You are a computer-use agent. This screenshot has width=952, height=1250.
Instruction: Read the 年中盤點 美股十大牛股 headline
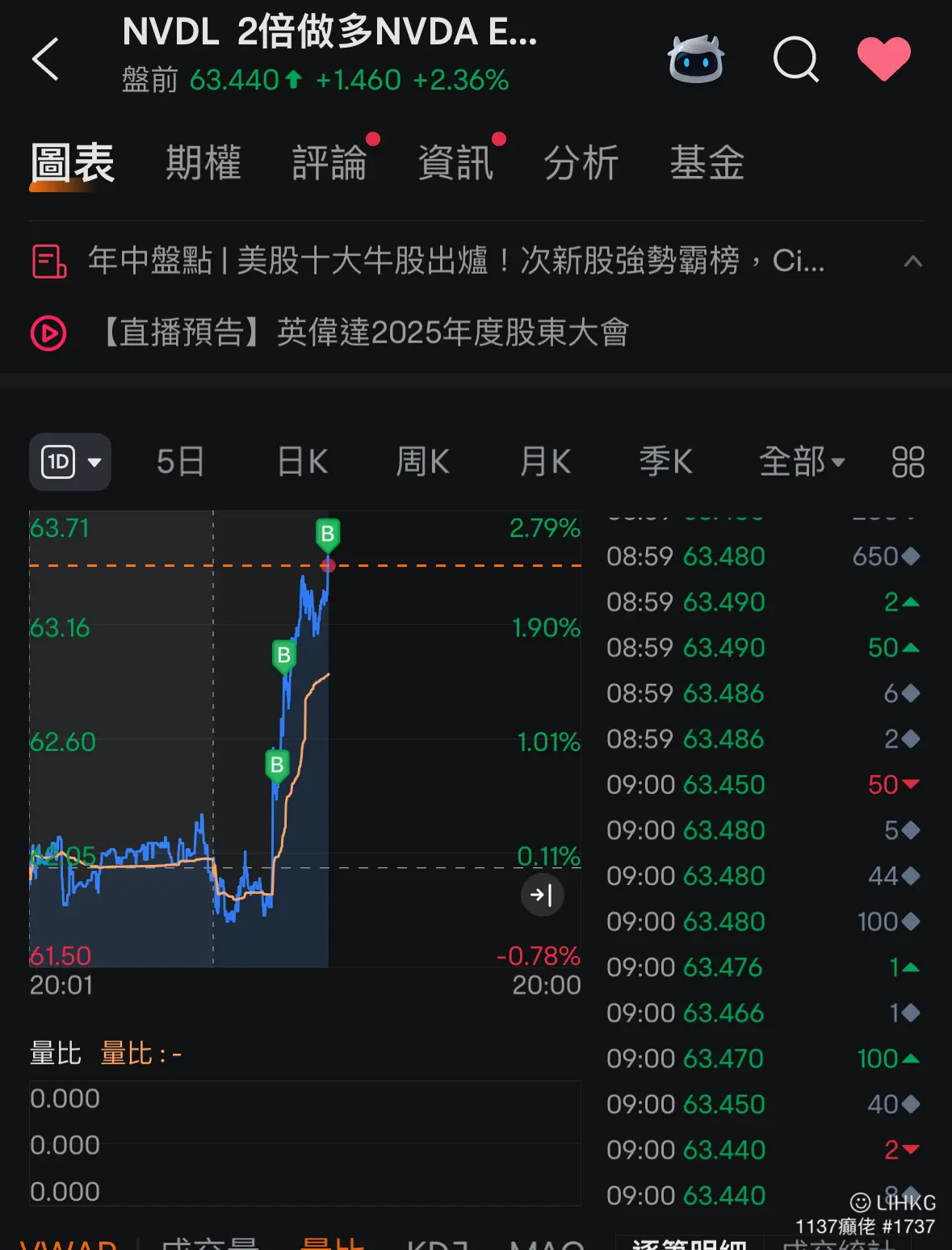coord(456,261)
